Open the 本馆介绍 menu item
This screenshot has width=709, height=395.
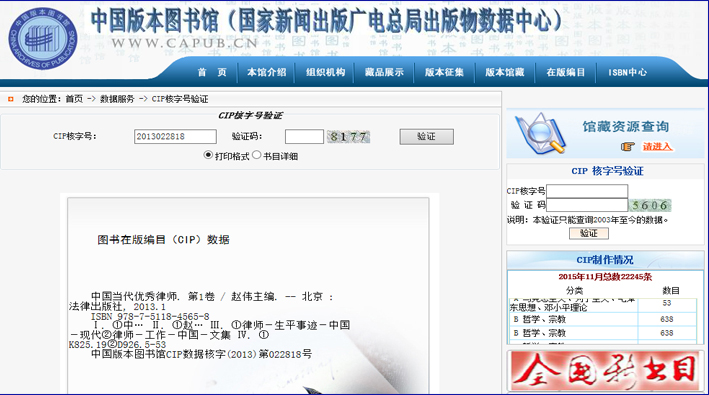(266, 72)
